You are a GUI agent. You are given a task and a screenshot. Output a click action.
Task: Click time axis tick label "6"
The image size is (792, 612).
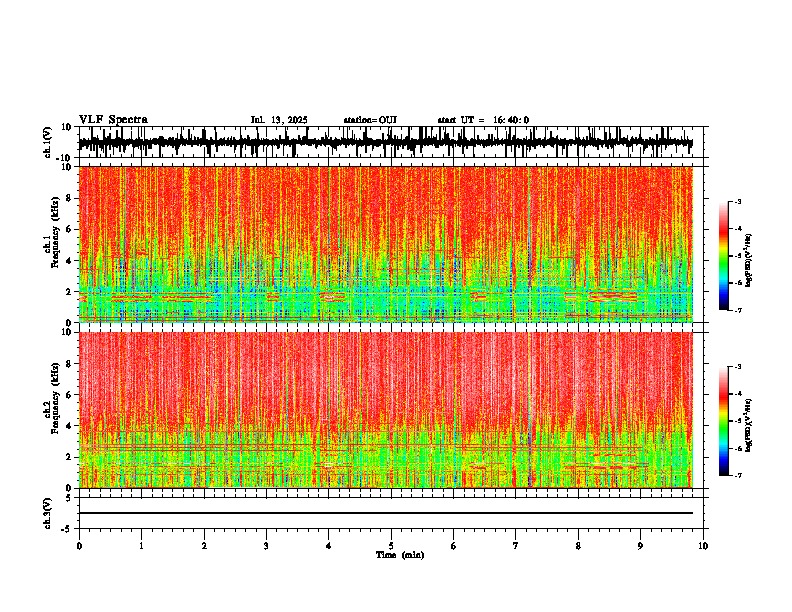[453, 546]
